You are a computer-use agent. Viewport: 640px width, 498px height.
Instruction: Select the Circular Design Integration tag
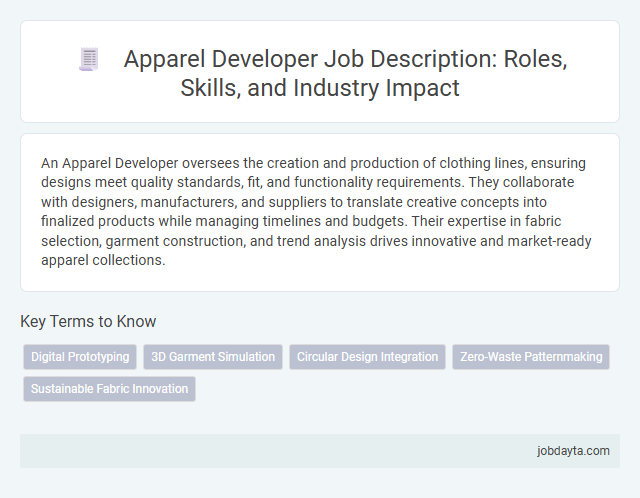[x=367, y=357]
